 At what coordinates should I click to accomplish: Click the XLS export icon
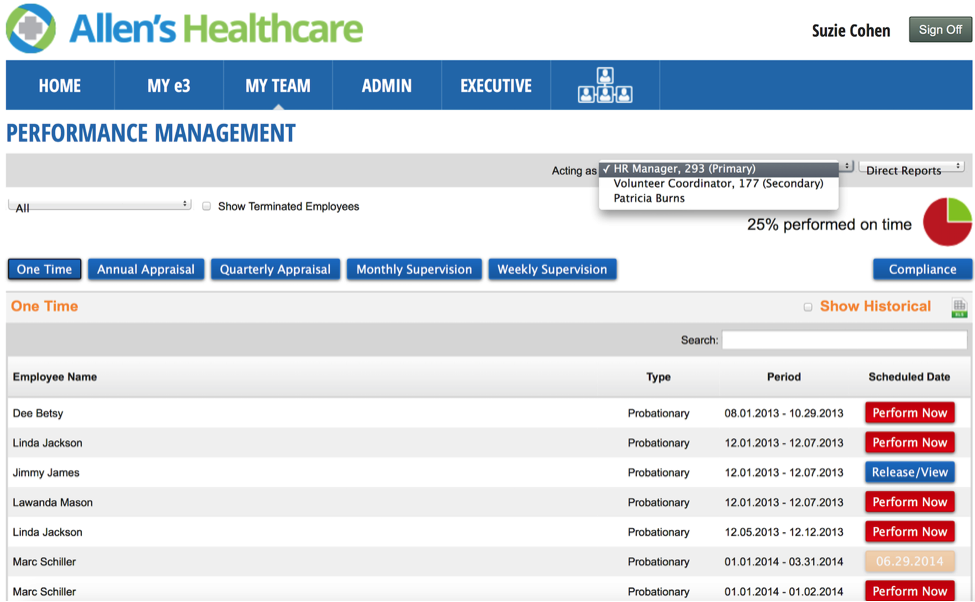point(959,307)
